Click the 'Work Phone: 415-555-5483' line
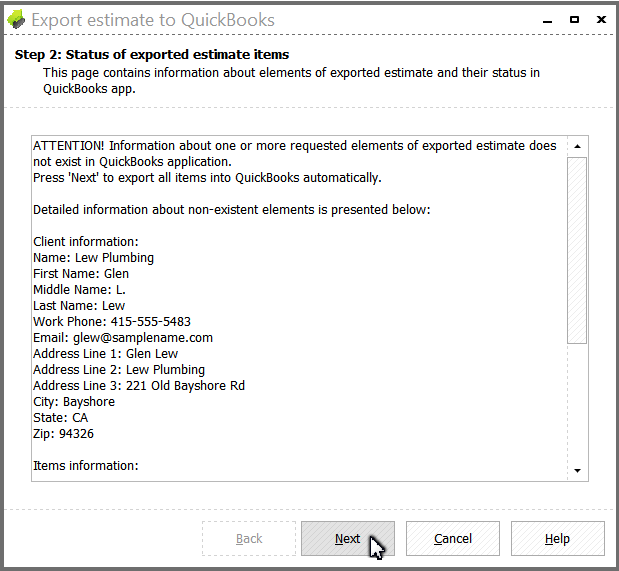Viewport: 619px width, 571px height. 112,321
